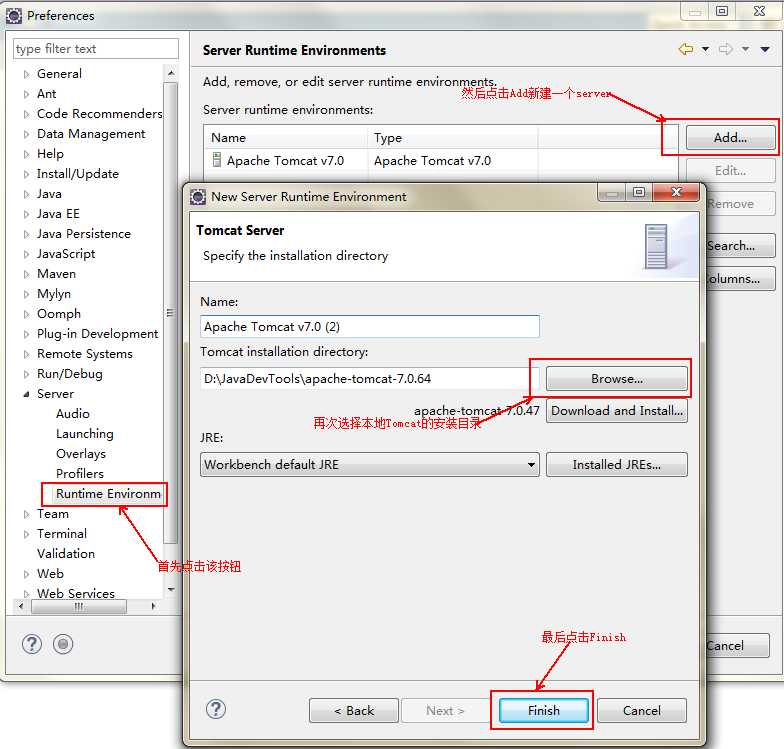The image size is (784, 749).
Task: Expand the Ant preferences node
Action: coord(26,94)
